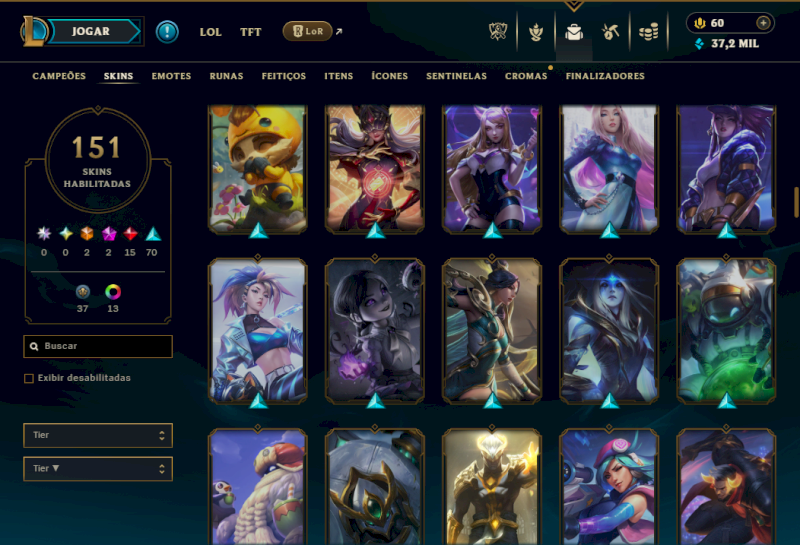Click the plus icon beside the 60 RP balance

pos(763,23)
